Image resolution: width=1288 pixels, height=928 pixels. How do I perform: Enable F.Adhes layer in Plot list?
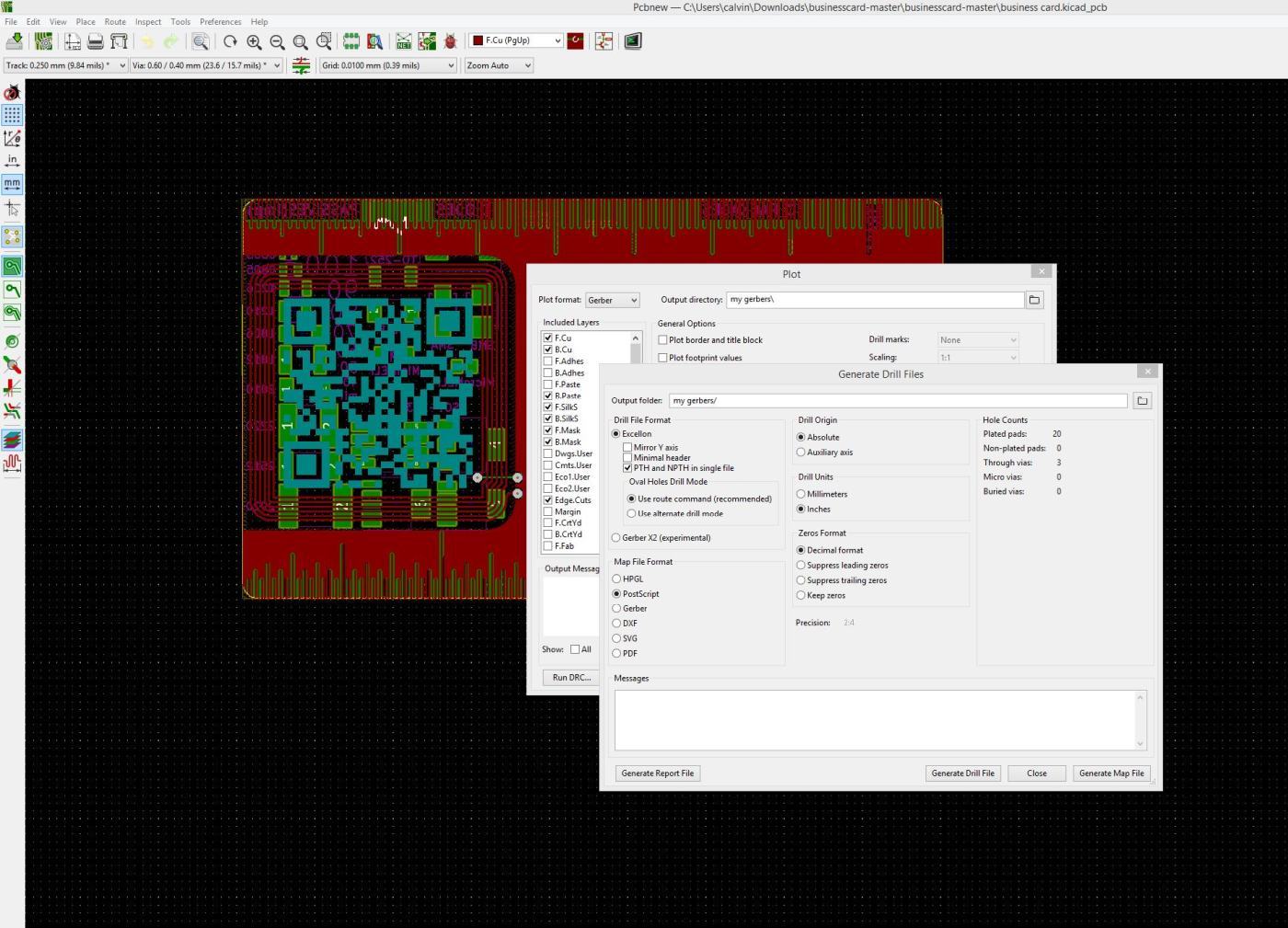(548, 361)
